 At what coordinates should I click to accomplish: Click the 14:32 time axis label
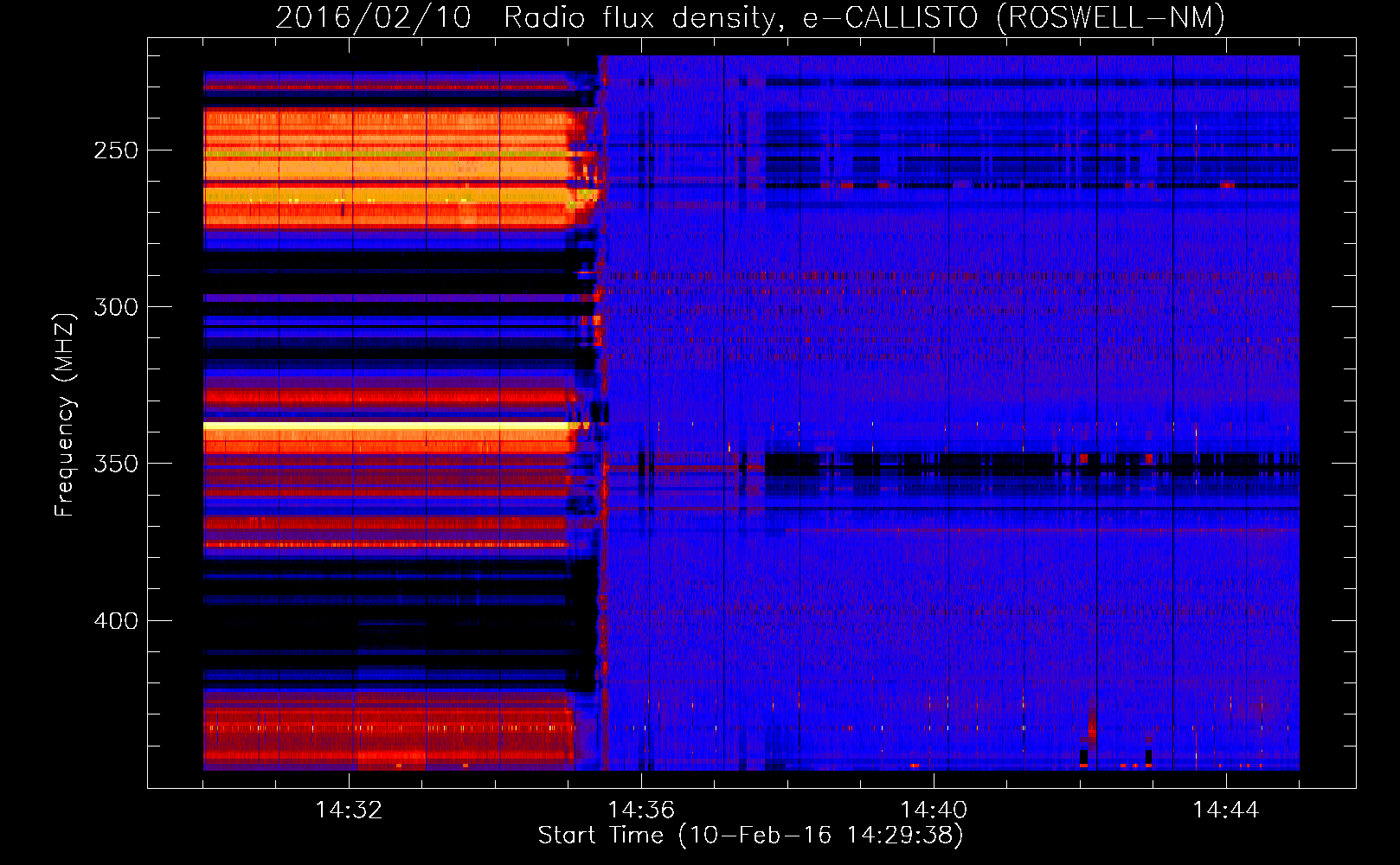(349, 811)
